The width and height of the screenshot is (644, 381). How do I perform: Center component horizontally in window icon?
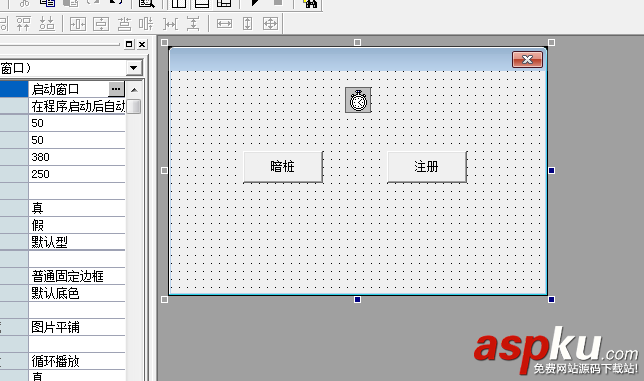tap(78, 24)
